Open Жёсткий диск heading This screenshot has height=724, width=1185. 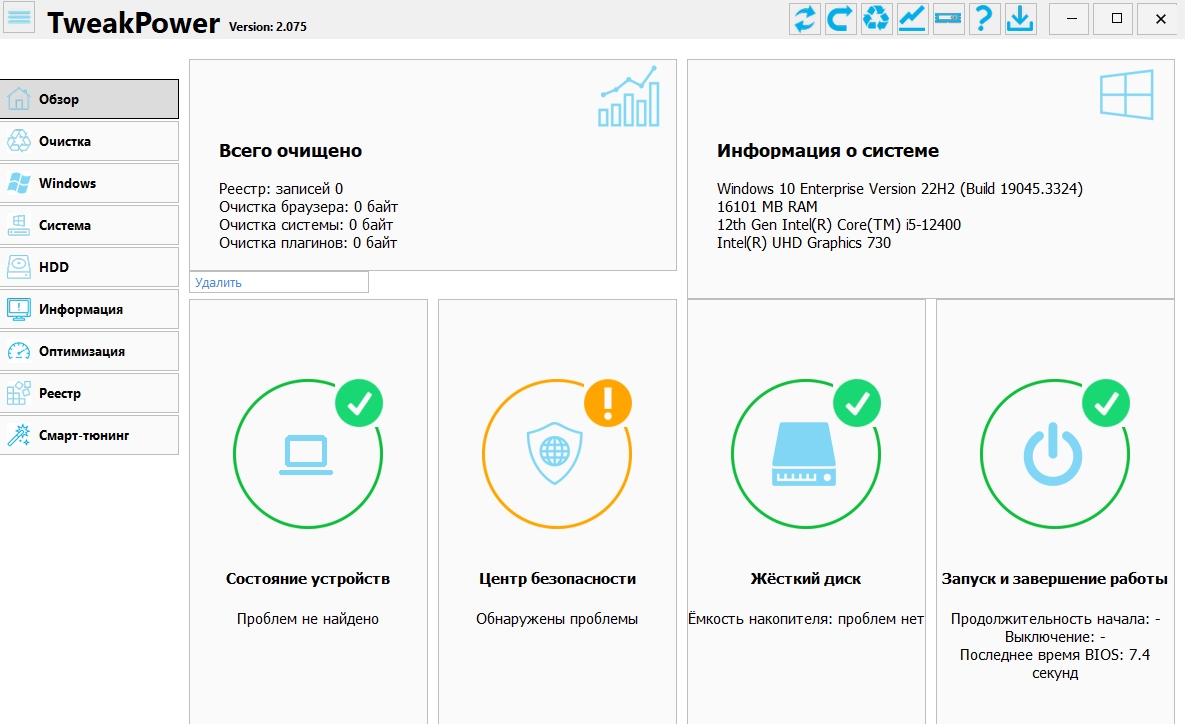806,579
